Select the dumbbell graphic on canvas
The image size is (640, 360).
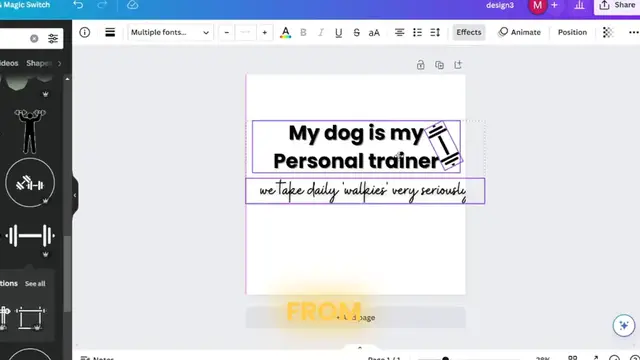pyautogui.click(x=444, y=145)
